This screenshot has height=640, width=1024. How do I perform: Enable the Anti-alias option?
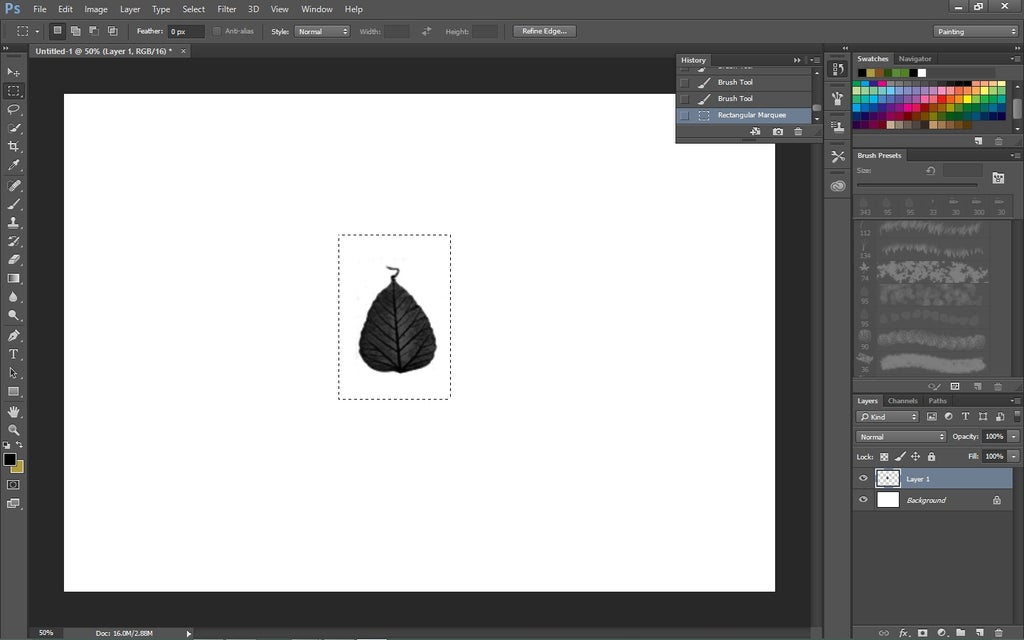216,31
